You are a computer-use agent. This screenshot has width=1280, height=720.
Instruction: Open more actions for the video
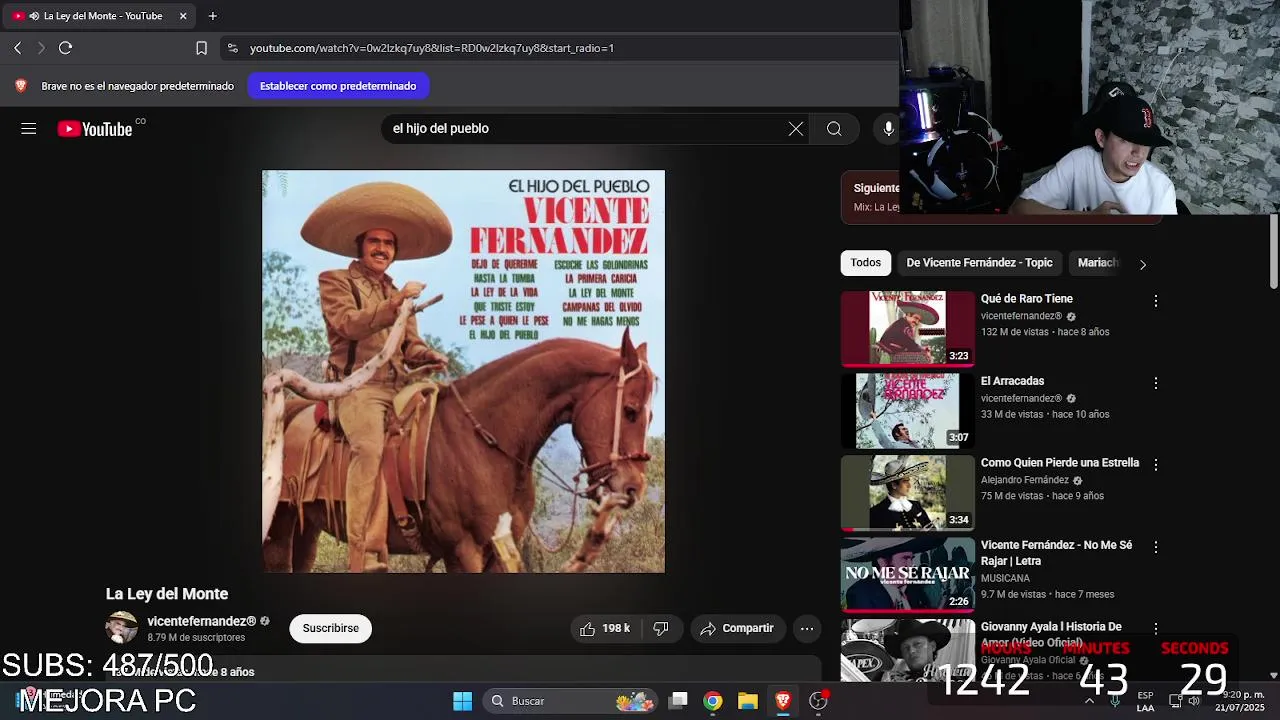coord(807,628)
